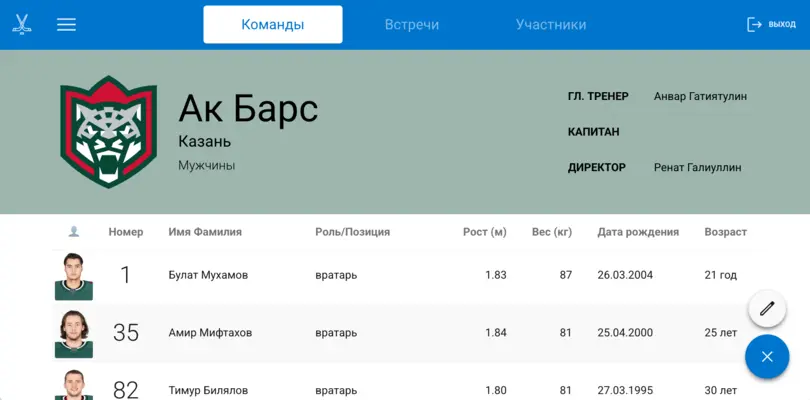810x400 pixels.
Task: Click birth date 26.03.2004
Action: click(625, 275)
